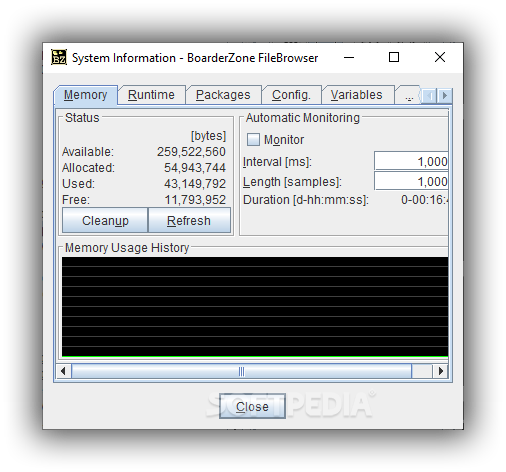The width and height of the screenshot is (506, 472).
Task: Click the Duration [d-hh:mm:ss]: label
Action: click(x=306, y=200)
